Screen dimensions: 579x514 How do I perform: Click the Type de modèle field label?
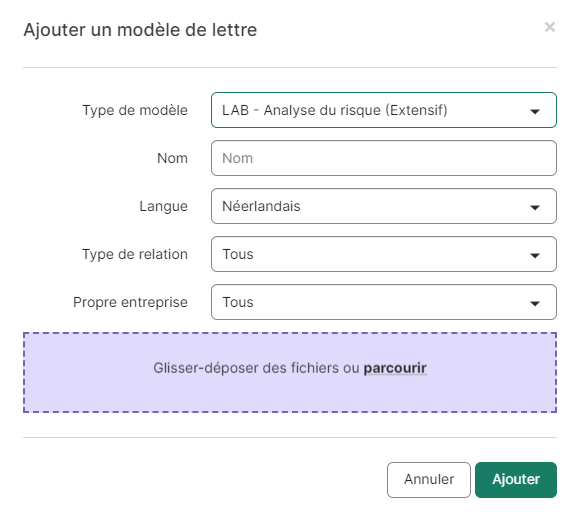coord(135,110)
